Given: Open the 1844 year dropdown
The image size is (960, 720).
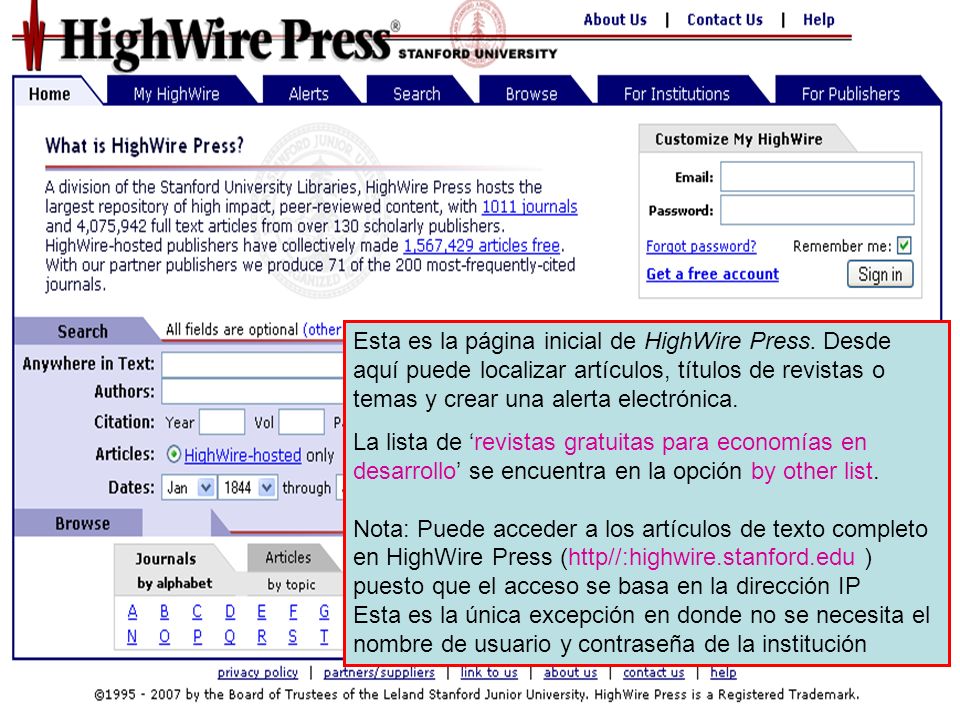Looking at the screenshot, I should tap(248, 487).
